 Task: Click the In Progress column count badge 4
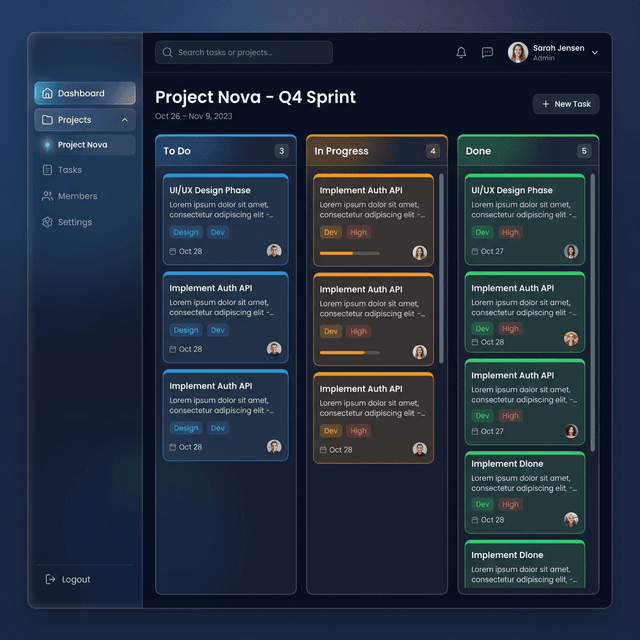pyautogui.click(x=433, y=151)
